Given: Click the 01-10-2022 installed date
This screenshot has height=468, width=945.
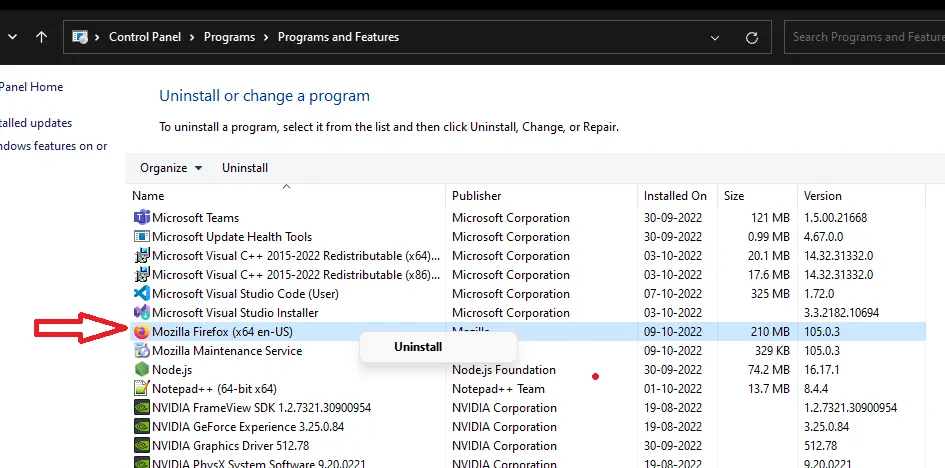Looking at the screenshot, I should click(x=673, y=388).
